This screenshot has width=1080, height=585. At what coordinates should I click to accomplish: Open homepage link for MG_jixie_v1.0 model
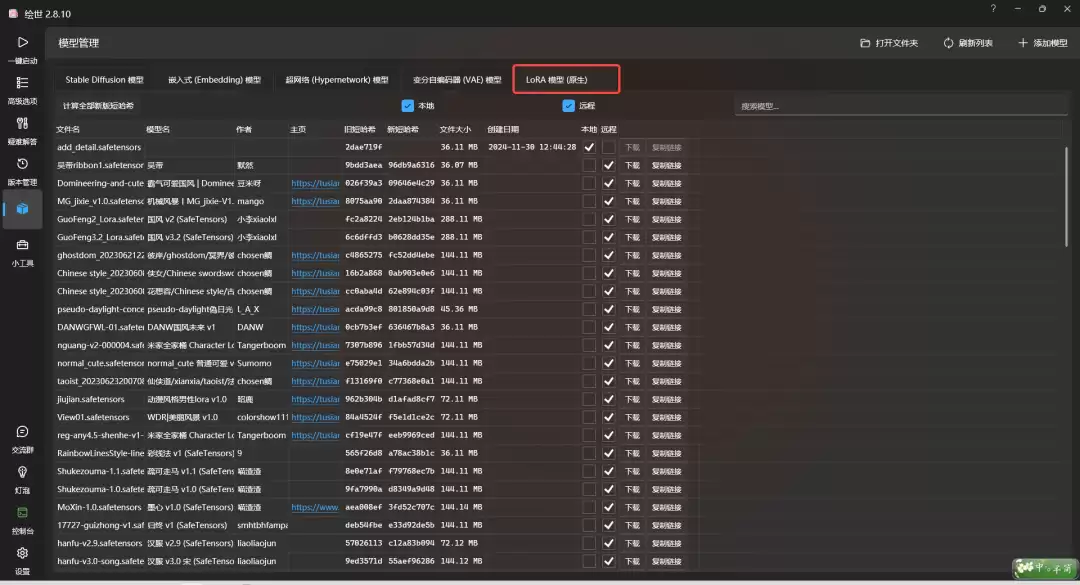[315, 201]
